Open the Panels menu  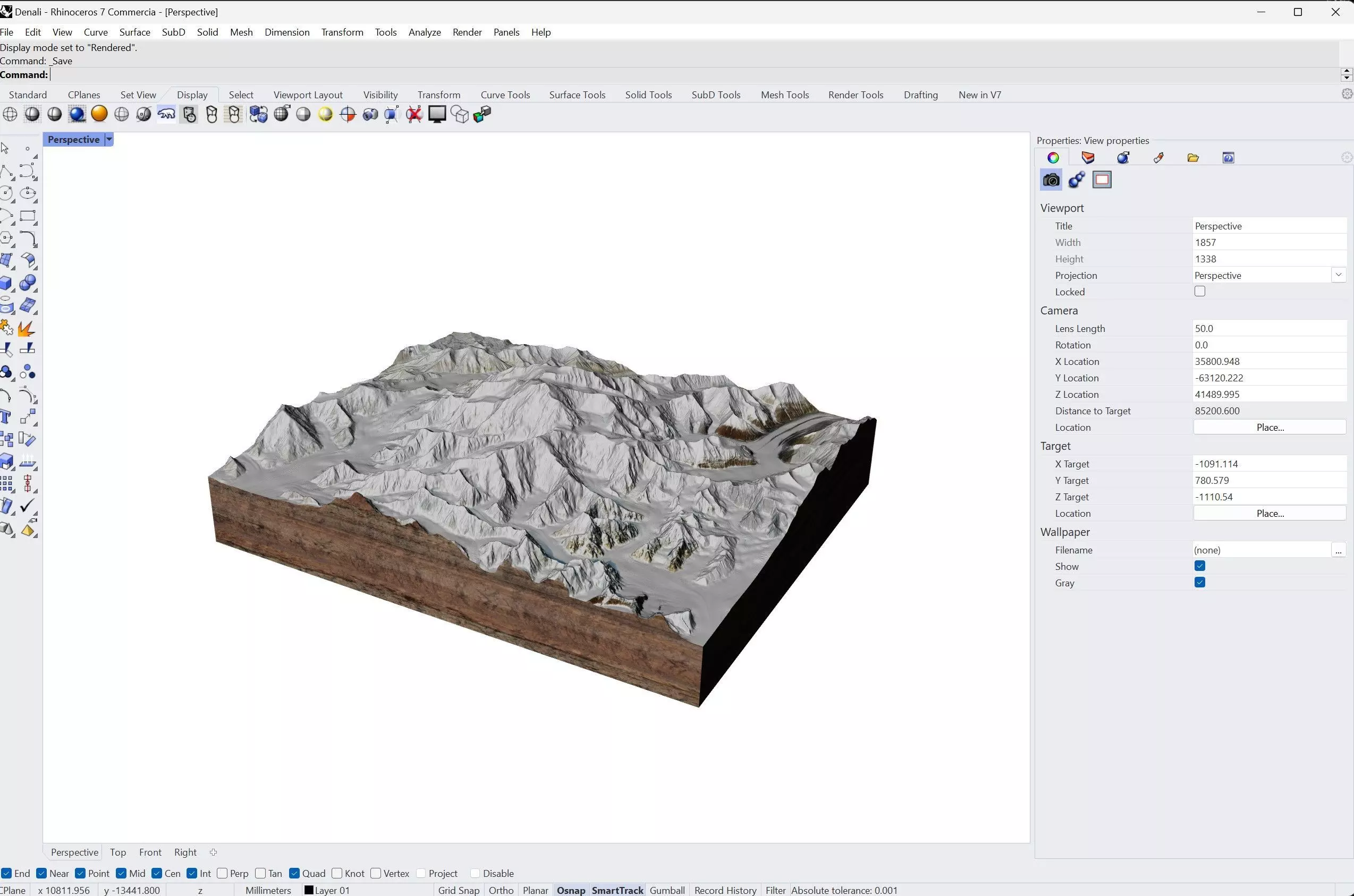point(506,32)
